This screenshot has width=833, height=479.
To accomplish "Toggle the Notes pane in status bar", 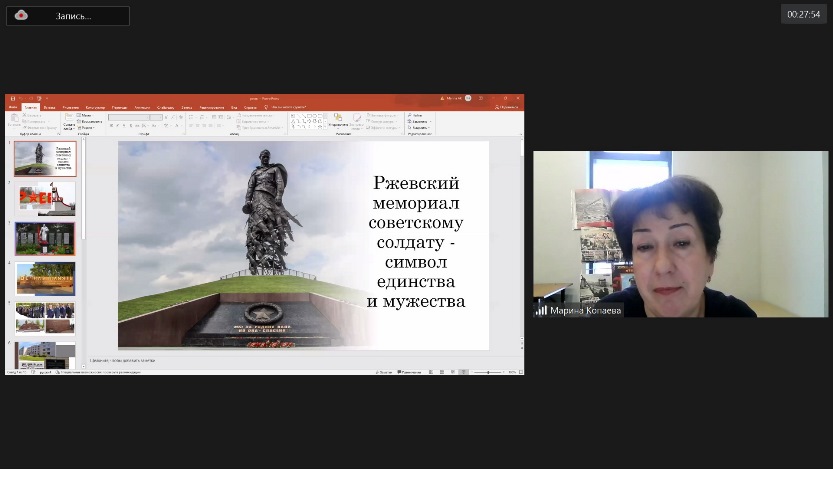I will (x=383, y=372).
